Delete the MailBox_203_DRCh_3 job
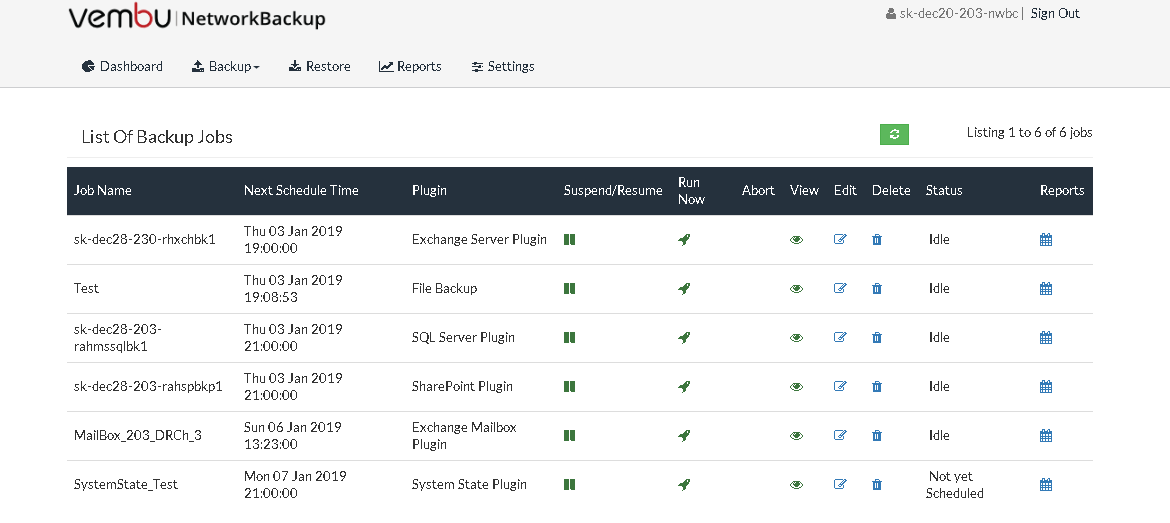This screenshot has height=523, width=1170. coord(877,435)
